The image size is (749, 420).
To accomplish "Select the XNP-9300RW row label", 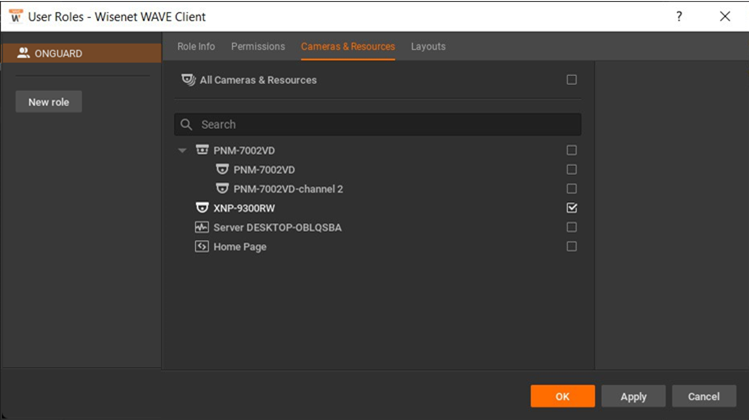I will pyautogui.click(x=244, y=208).
